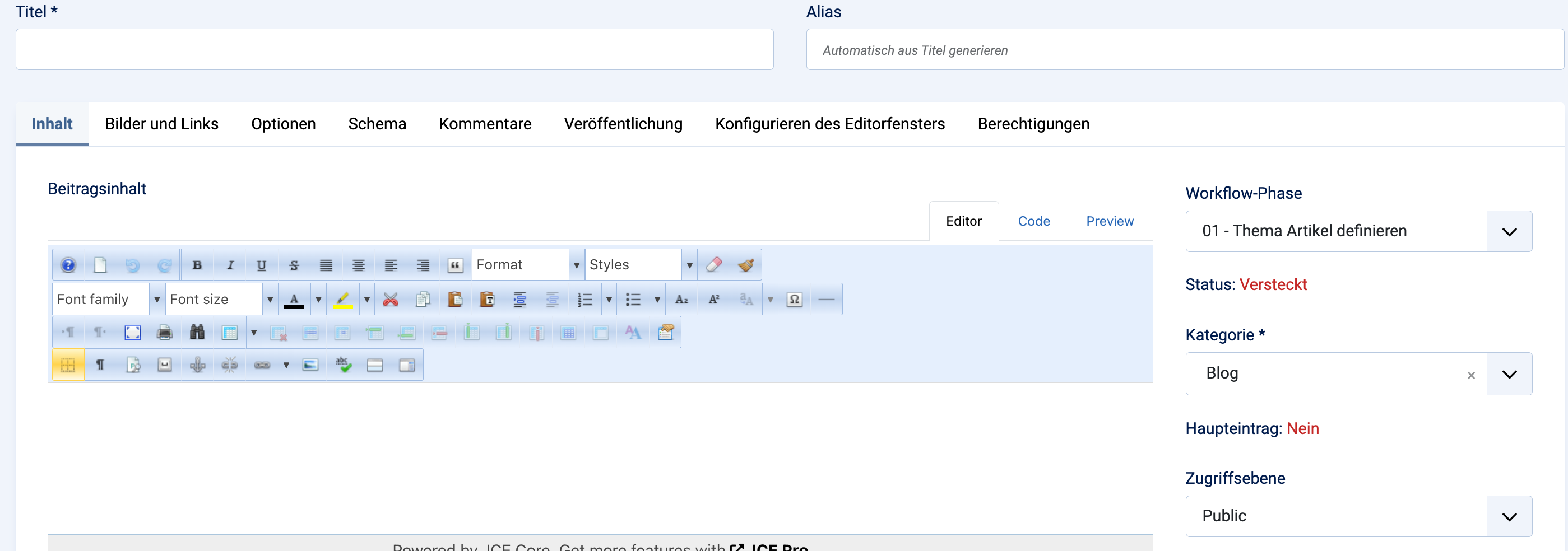1568x551 pixels.
Task: Go to the Veröffentlichung tab
Action: (x=623, y=124)
